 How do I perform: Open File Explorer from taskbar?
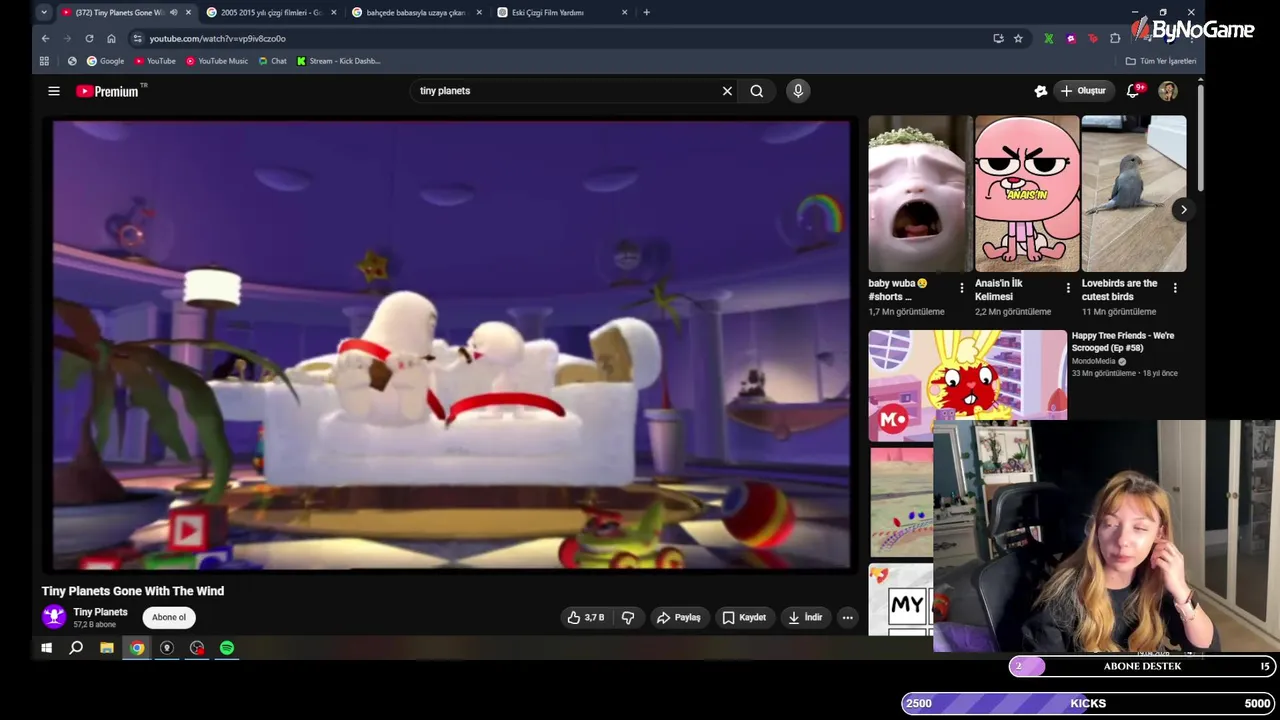[x=106, y=648]
